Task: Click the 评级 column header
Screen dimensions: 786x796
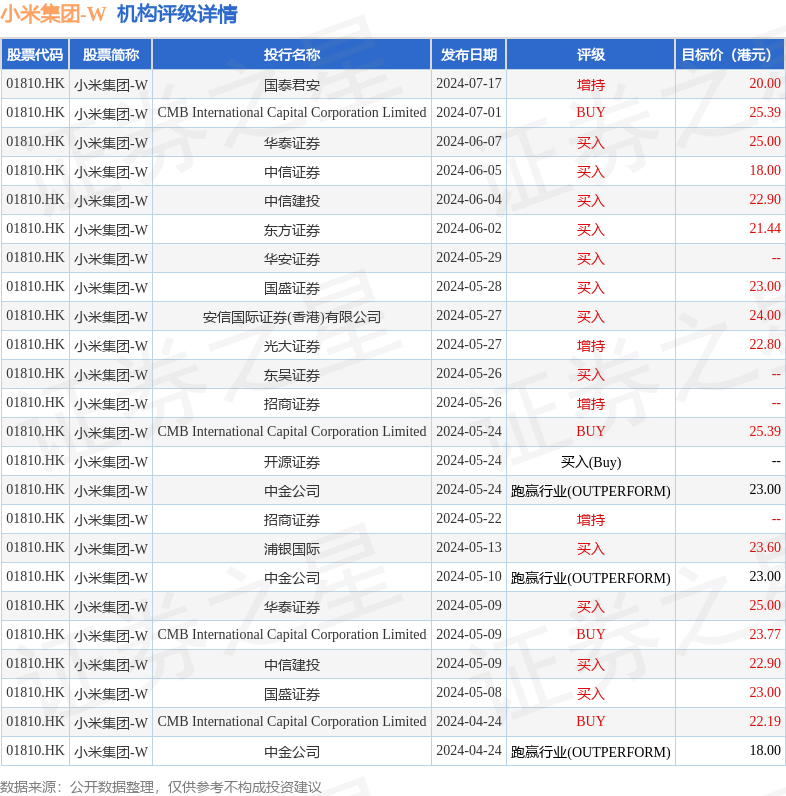Action: click(591, 54)
